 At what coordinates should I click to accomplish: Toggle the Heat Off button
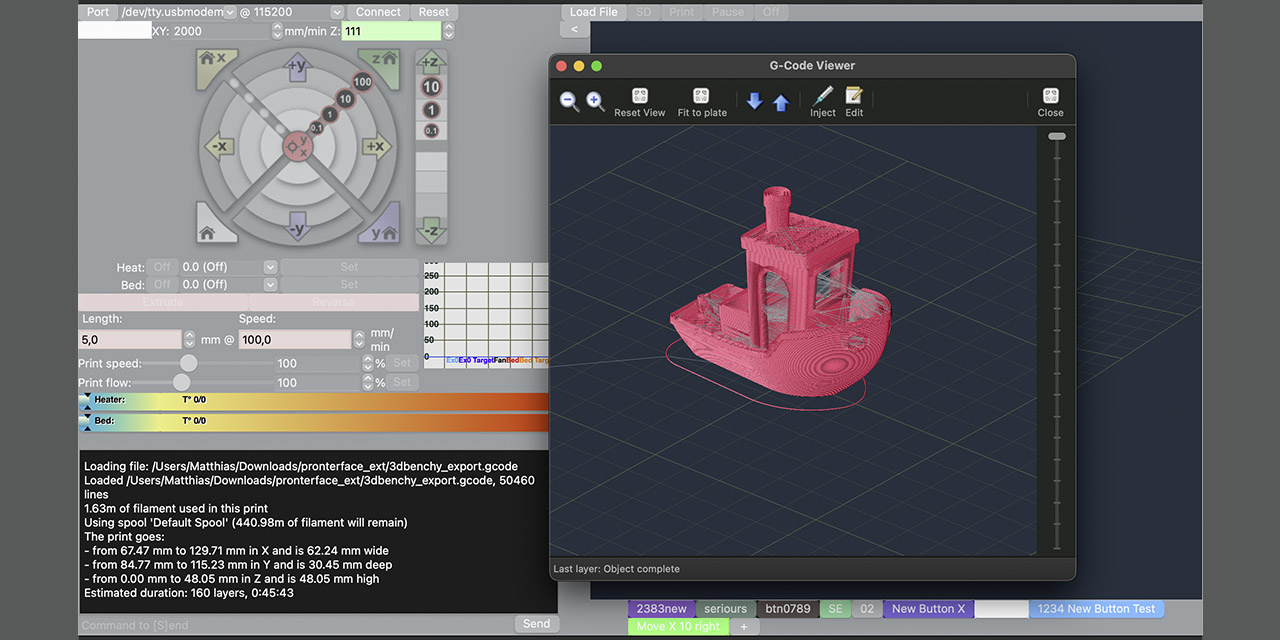161,267
